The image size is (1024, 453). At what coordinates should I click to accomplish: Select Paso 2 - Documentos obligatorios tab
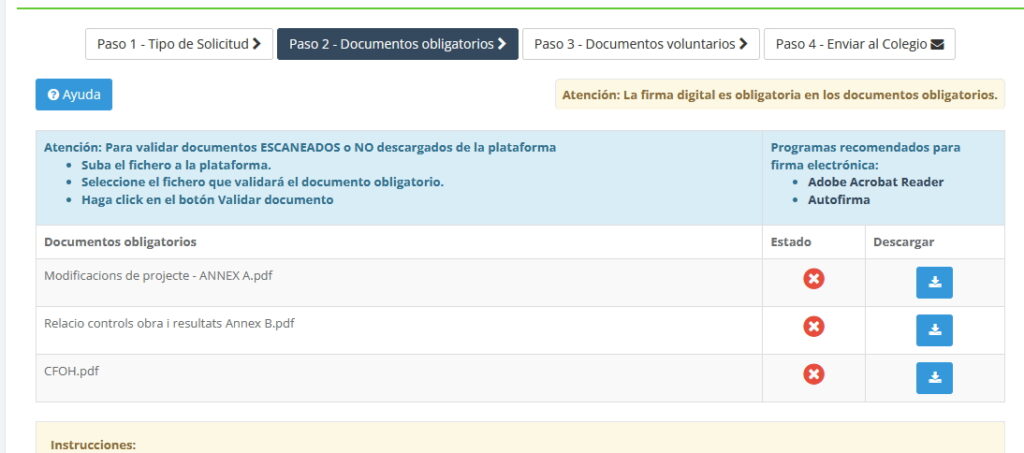click(397, 44)
